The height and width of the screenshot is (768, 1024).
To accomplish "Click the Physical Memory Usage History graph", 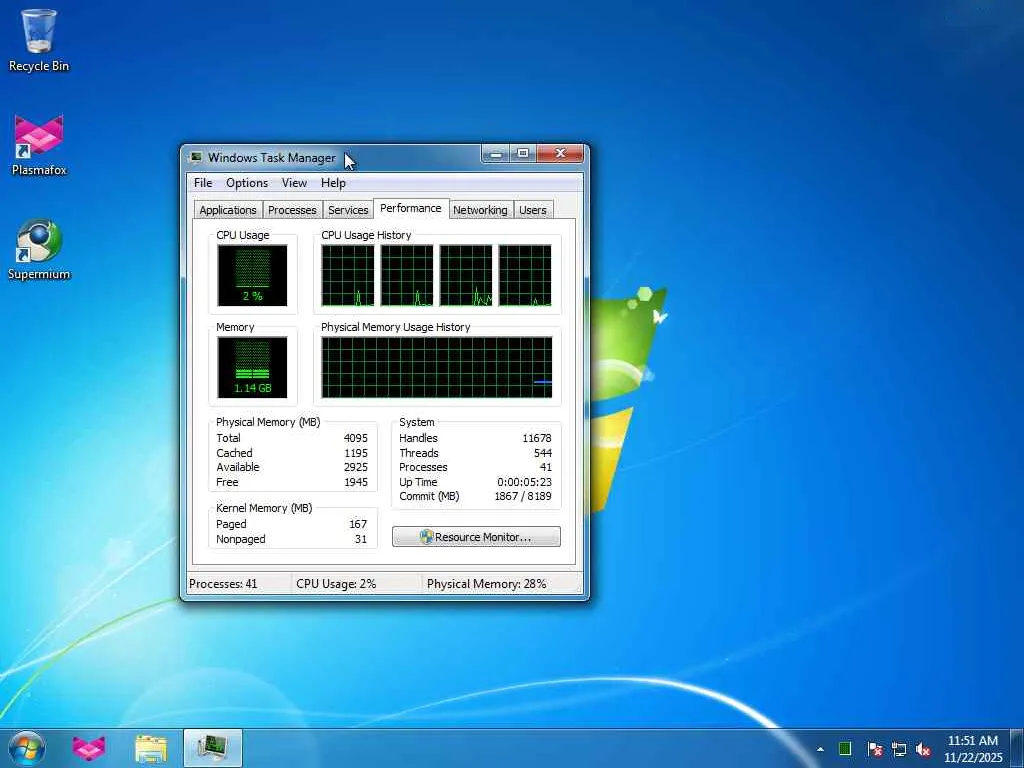I will (436, 367).
